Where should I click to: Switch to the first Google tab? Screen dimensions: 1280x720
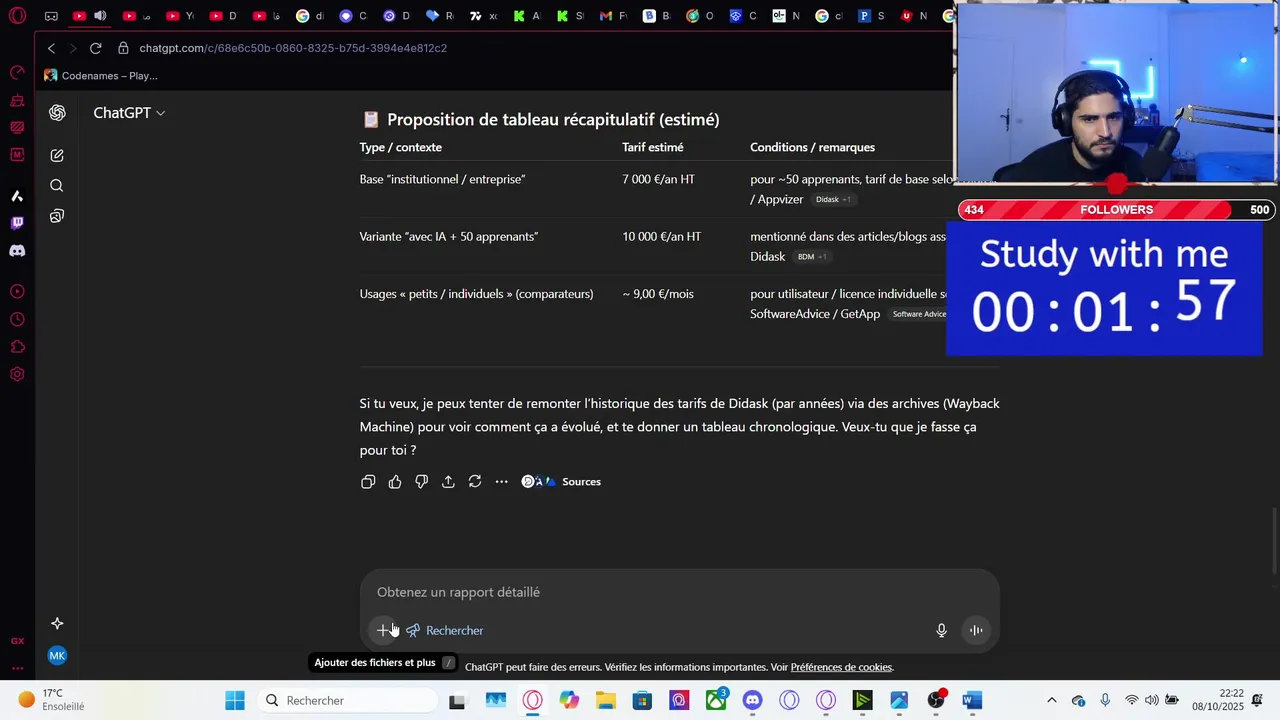(x=303, y=16)
